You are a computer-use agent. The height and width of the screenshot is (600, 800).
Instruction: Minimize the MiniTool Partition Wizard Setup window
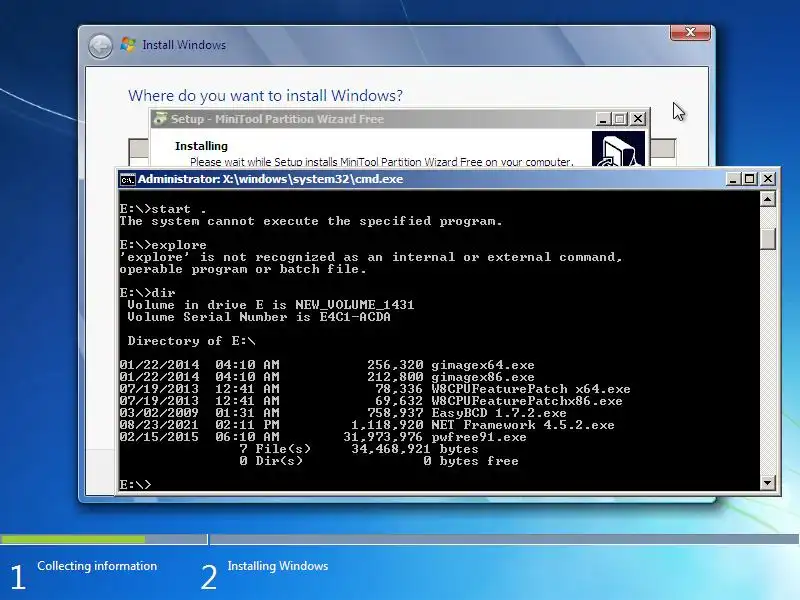[x=603, y=119]
